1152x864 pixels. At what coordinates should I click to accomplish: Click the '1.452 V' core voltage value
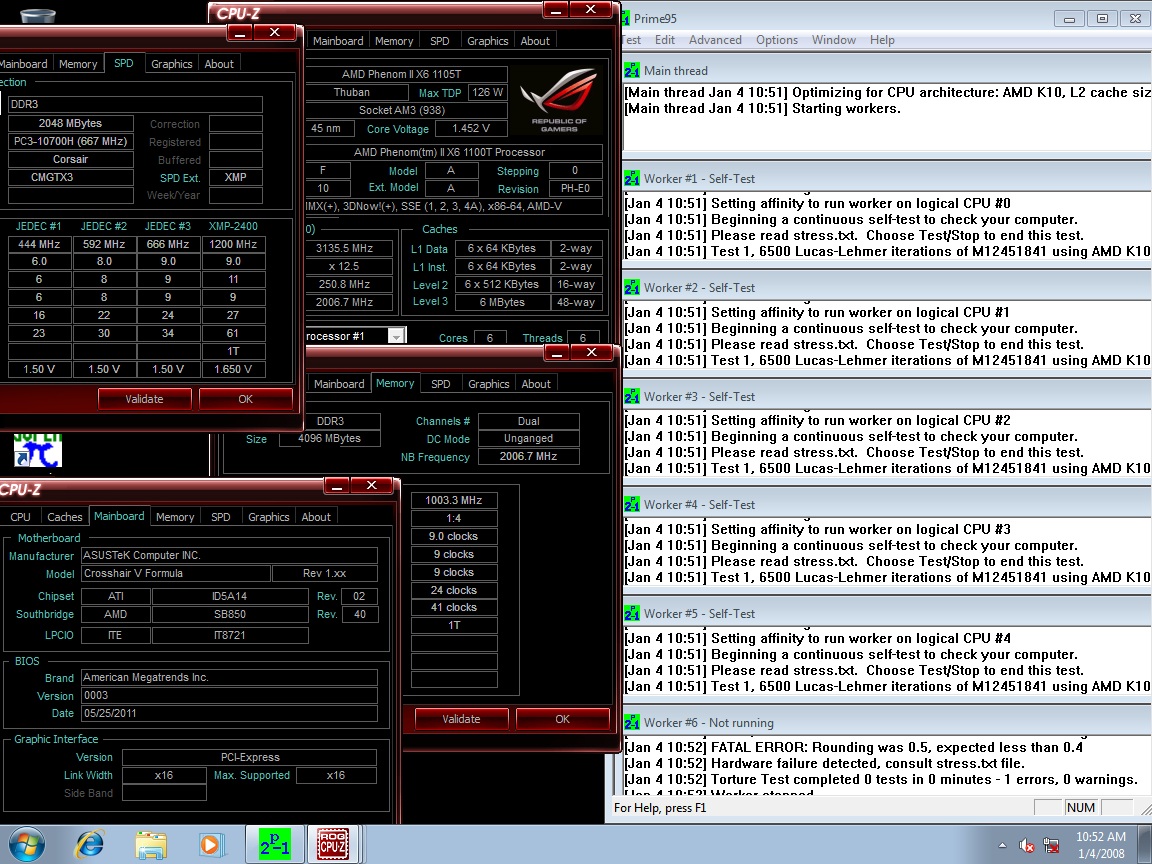click(470, 129)
